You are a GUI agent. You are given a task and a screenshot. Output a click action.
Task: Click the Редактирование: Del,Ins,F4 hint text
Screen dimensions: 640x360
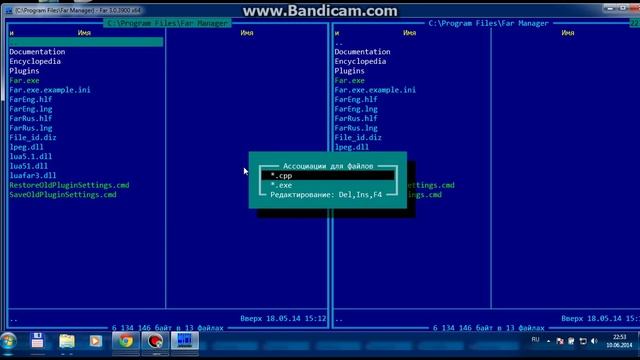coord(326,195)
